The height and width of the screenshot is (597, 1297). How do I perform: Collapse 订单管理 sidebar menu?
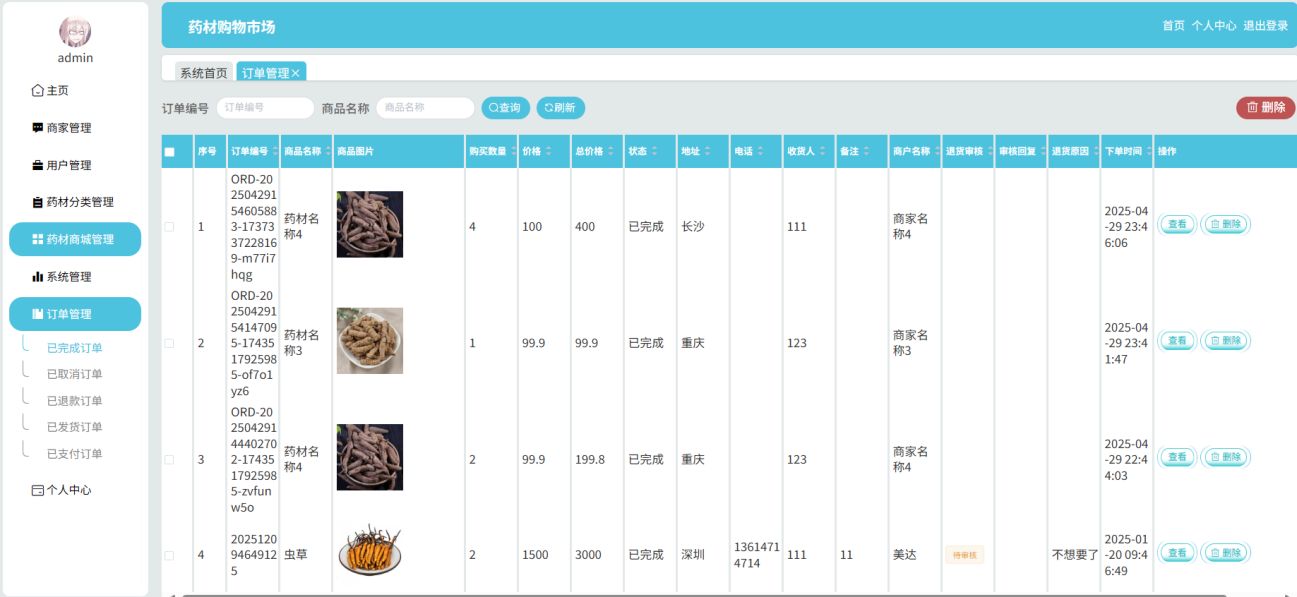click(75, 314)
